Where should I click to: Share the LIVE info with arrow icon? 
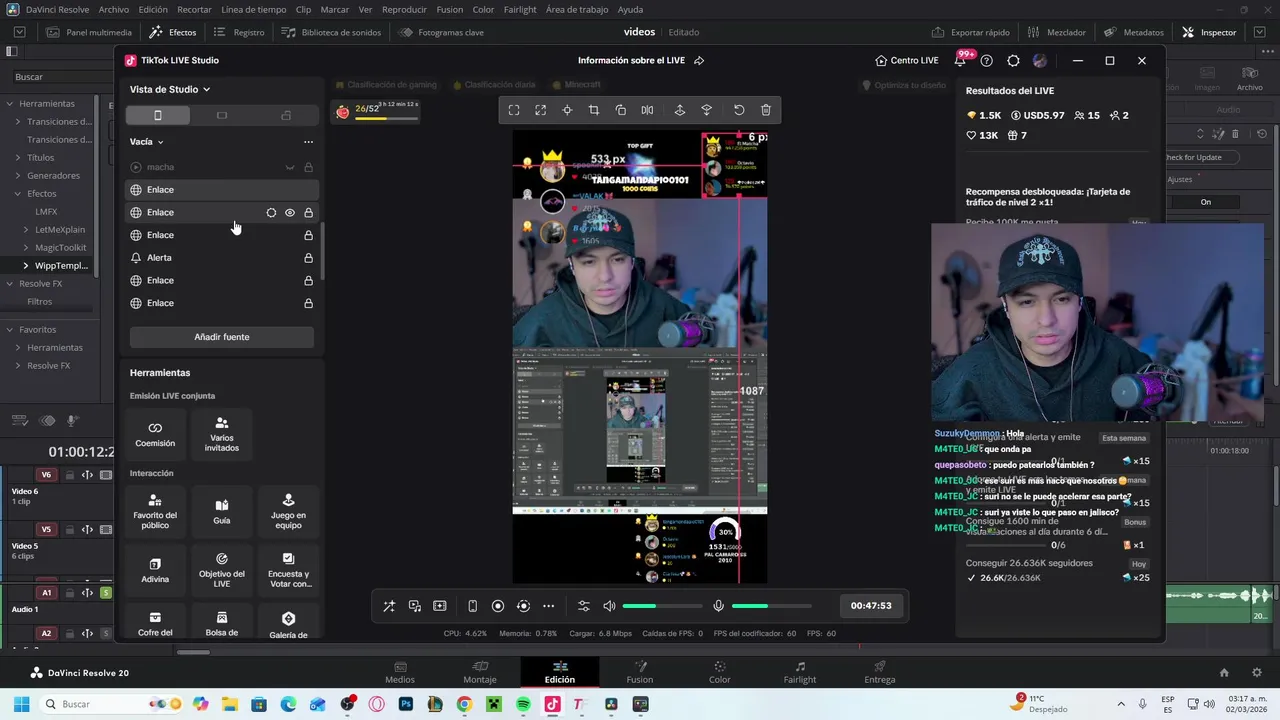pos(699,60)
